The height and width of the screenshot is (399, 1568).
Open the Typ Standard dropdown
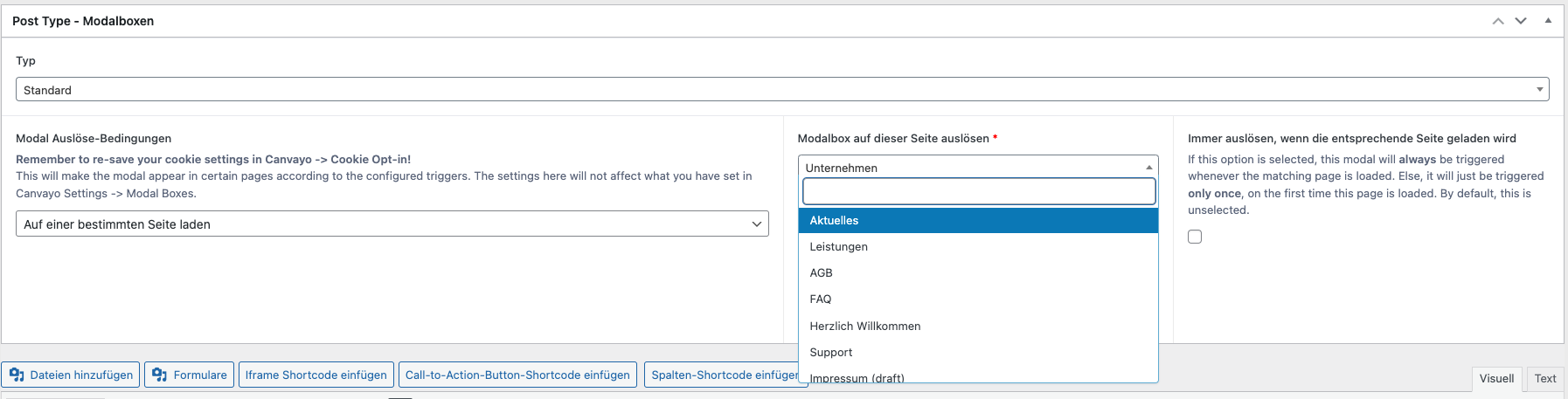781,90
